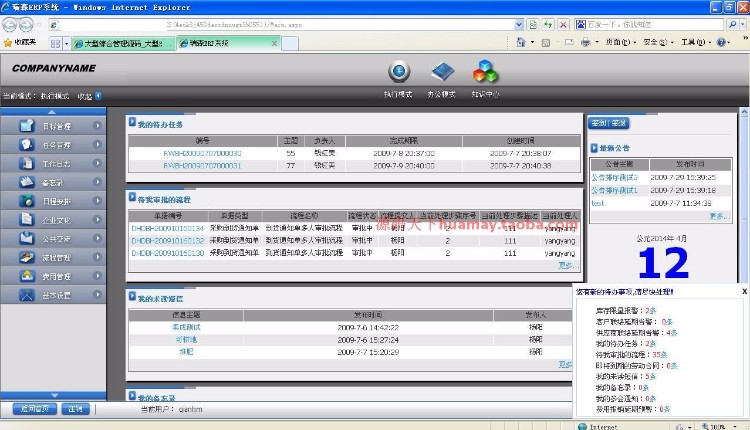Expand the 备忘录 menu arrow
This screenshot has height=430, width=750.
pos(97,183)
